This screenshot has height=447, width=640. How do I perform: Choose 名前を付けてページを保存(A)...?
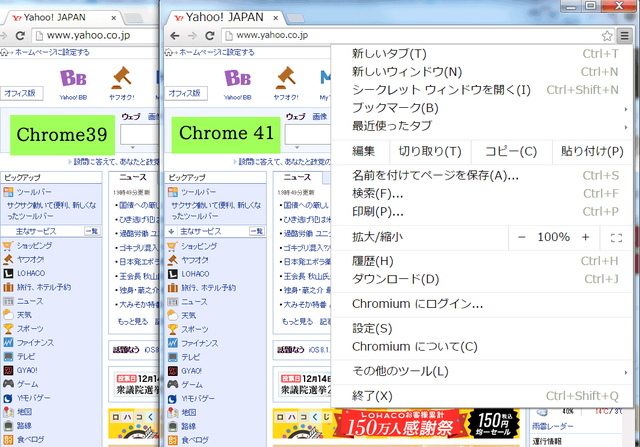(x=482, y=176)
